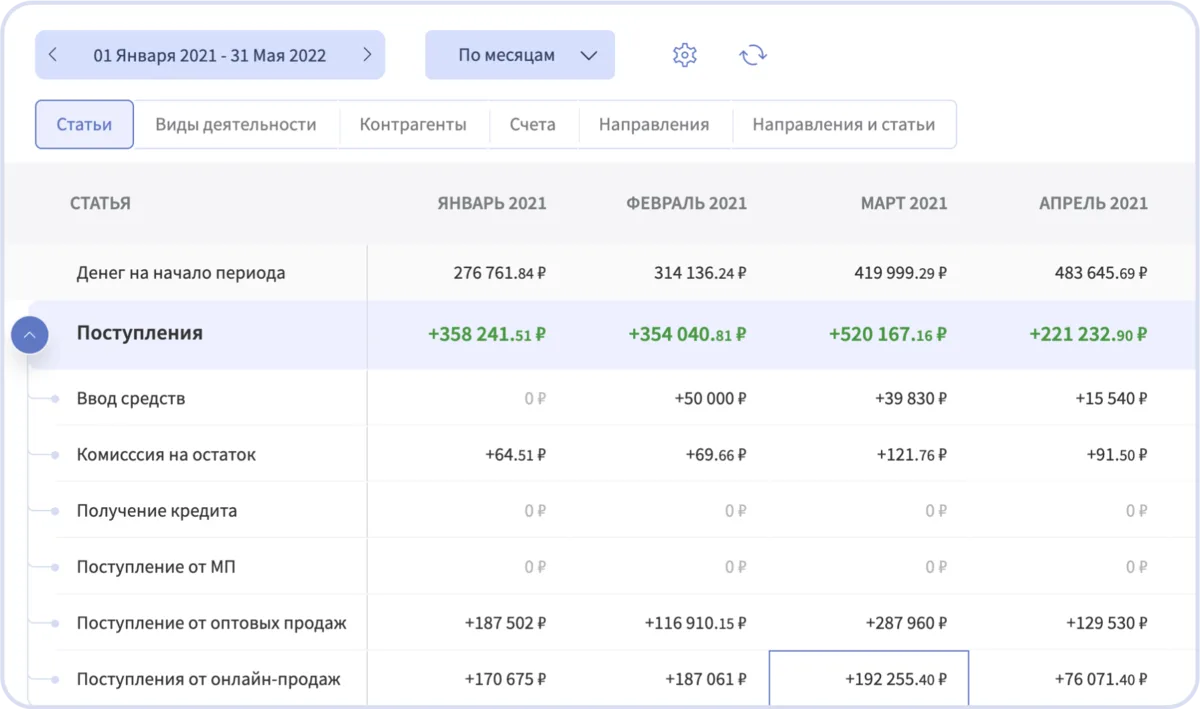The height and width of the screenshot is (709, 1200).
Task: Click the +187 061 ₽ cell
Action: click(x=706, y=679)
